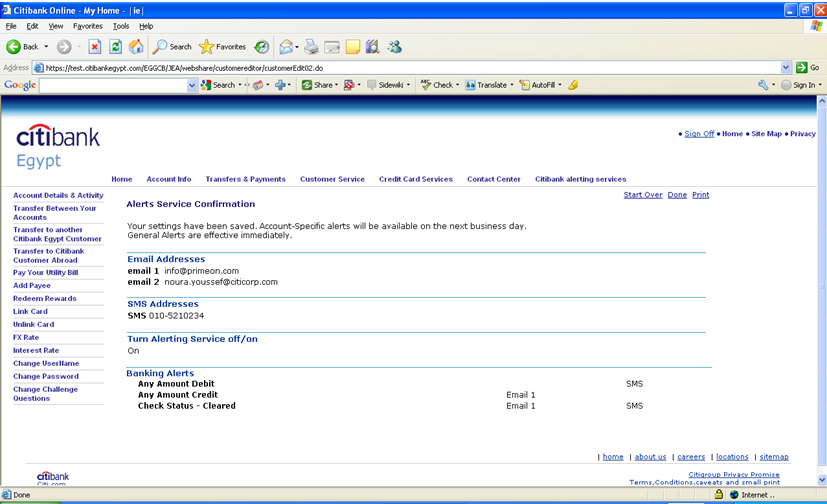Go to the browser Home icon
The width and height of the screenshot is (827, 504).
point(136,47)
